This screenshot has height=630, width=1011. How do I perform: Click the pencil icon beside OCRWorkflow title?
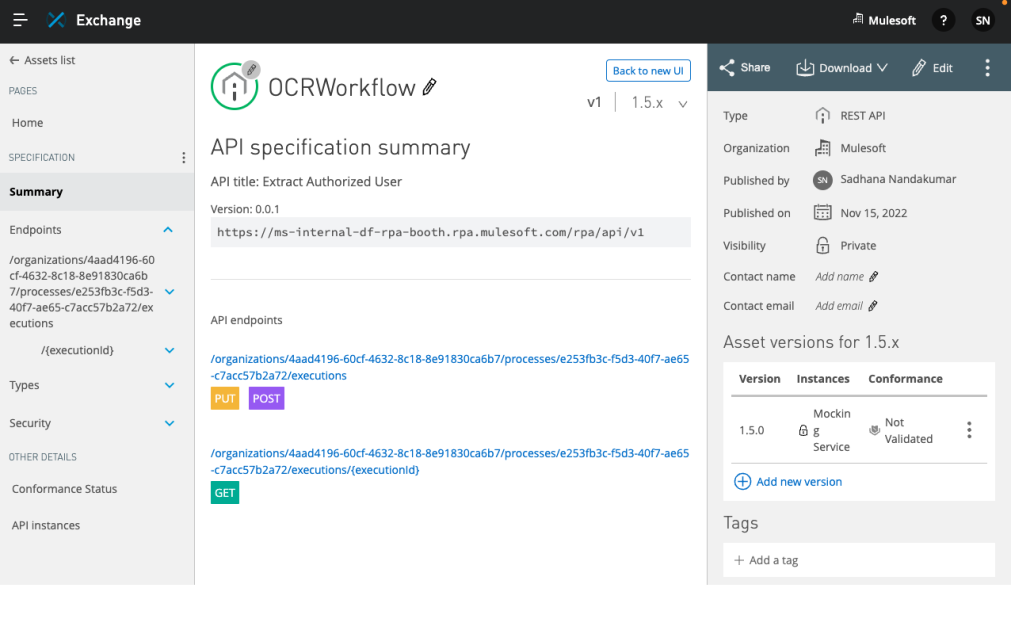(430, 88)
